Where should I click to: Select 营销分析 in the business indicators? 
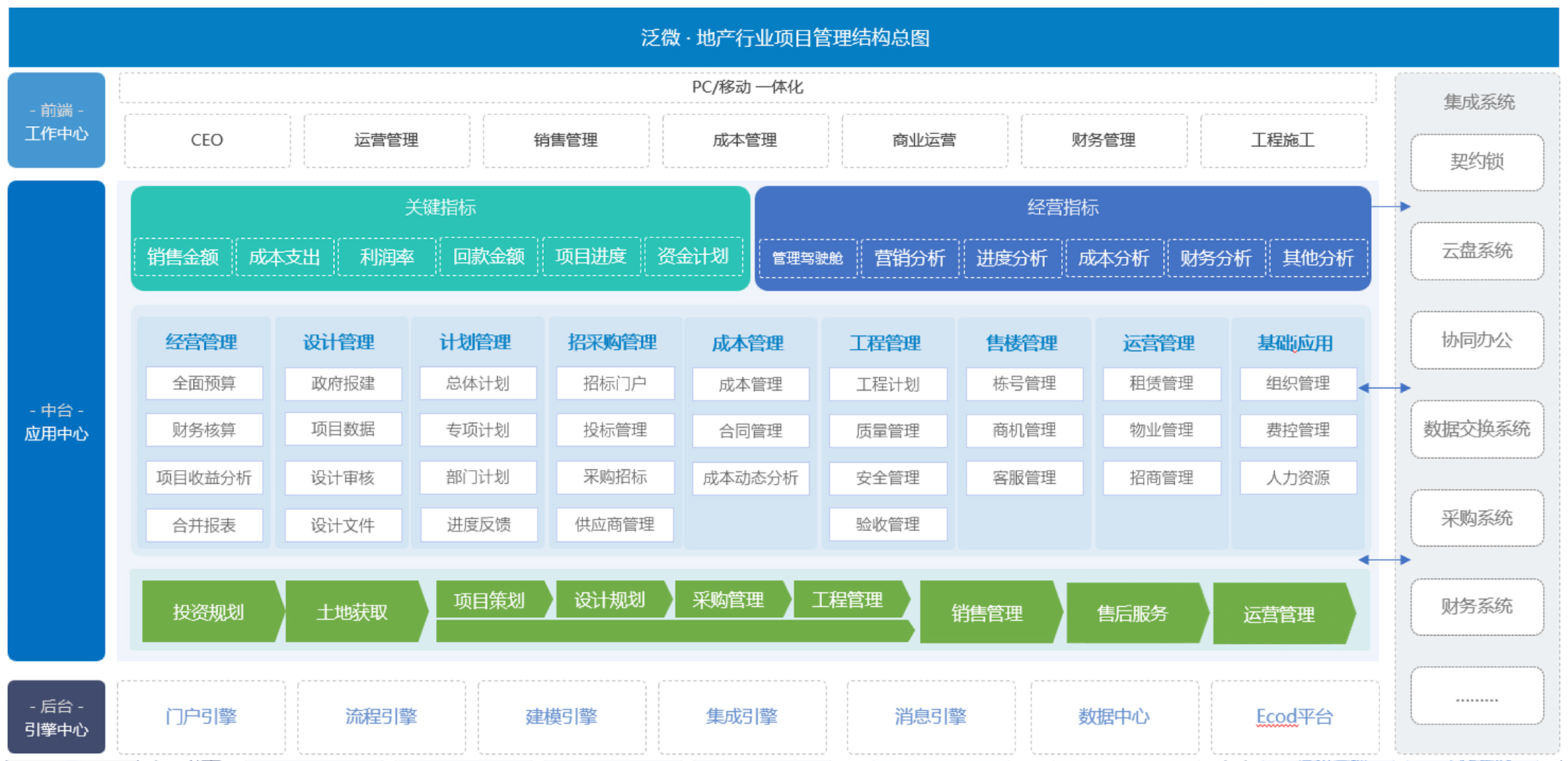point(909,258)
